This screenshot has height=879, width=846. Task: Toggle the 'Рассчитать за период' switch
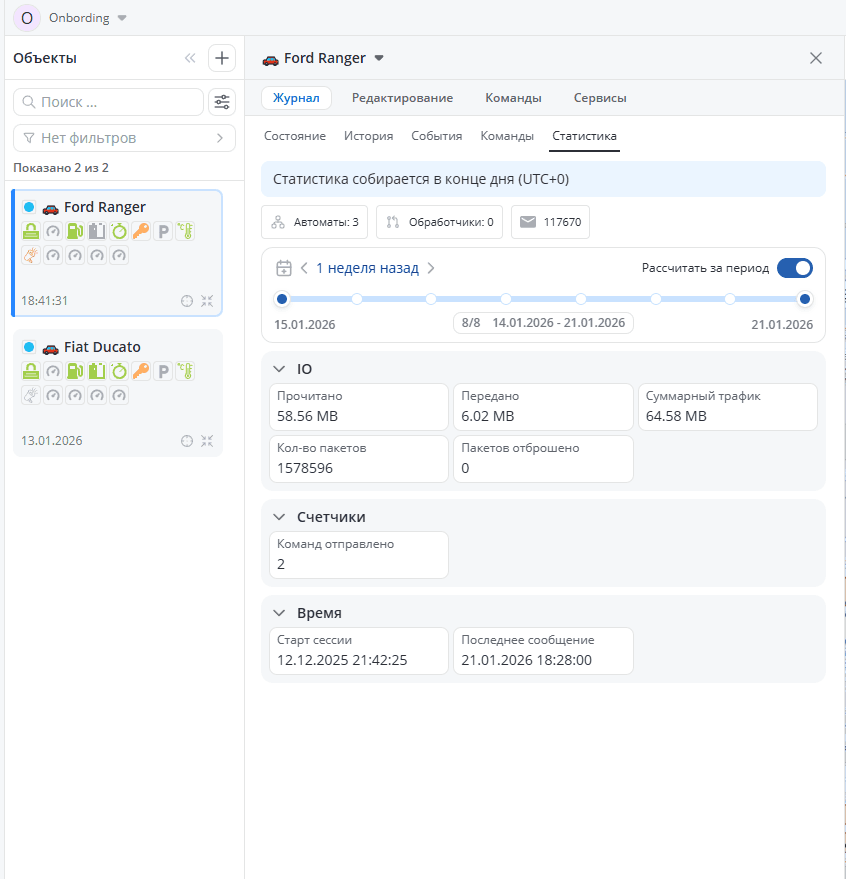[794, 268]
